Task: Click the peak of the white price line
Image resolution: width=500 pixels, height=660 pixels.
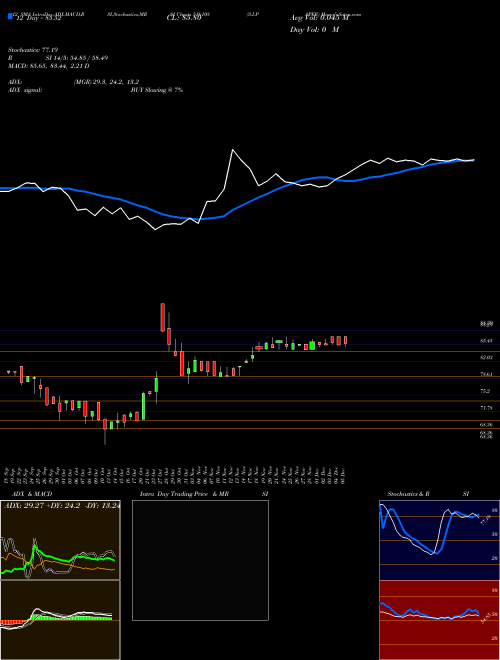Action: pos(232,149)
